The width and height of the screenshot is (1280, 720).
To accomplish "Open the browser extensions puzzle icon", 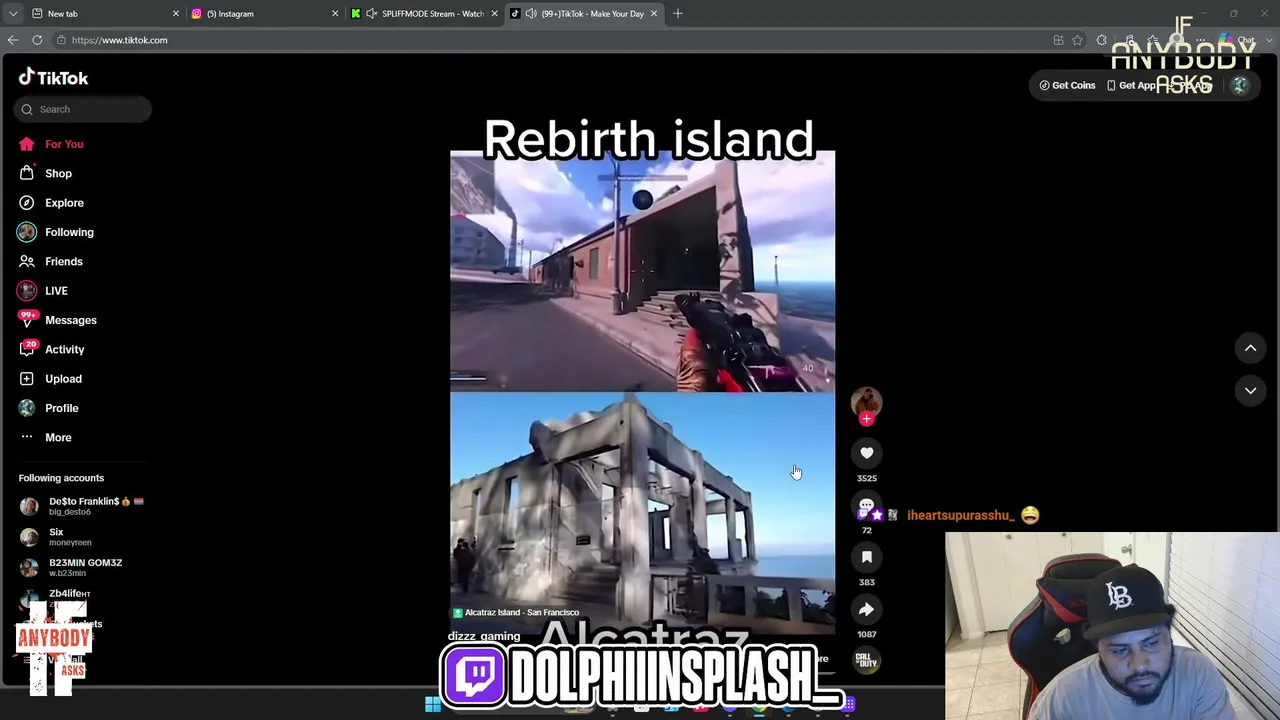I will click(x=1102, y=40).
